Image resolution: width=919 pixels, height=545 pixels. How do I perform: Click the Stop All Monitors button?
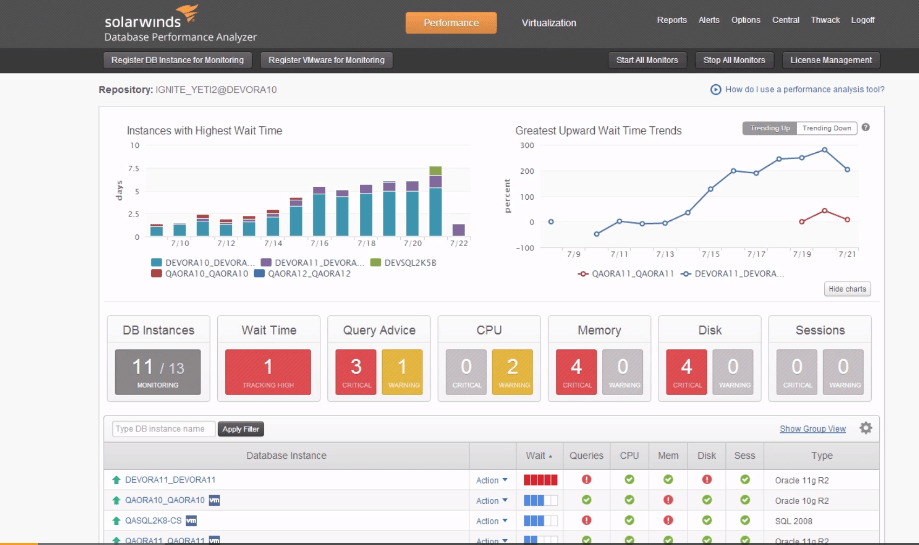(x=734, y=60)
